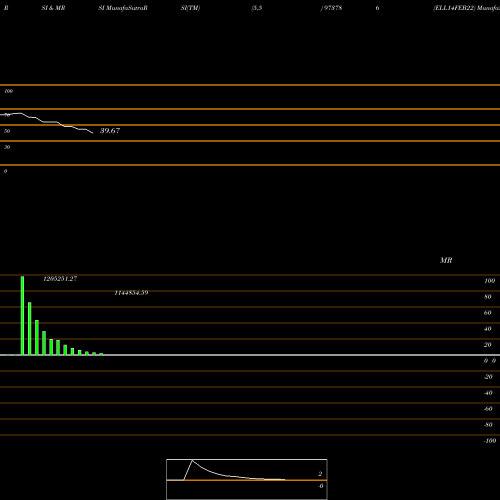This screenshot has width=500, height=500.
Task: Click the MR heading above lower chart
Action: [x=446, y=260]
